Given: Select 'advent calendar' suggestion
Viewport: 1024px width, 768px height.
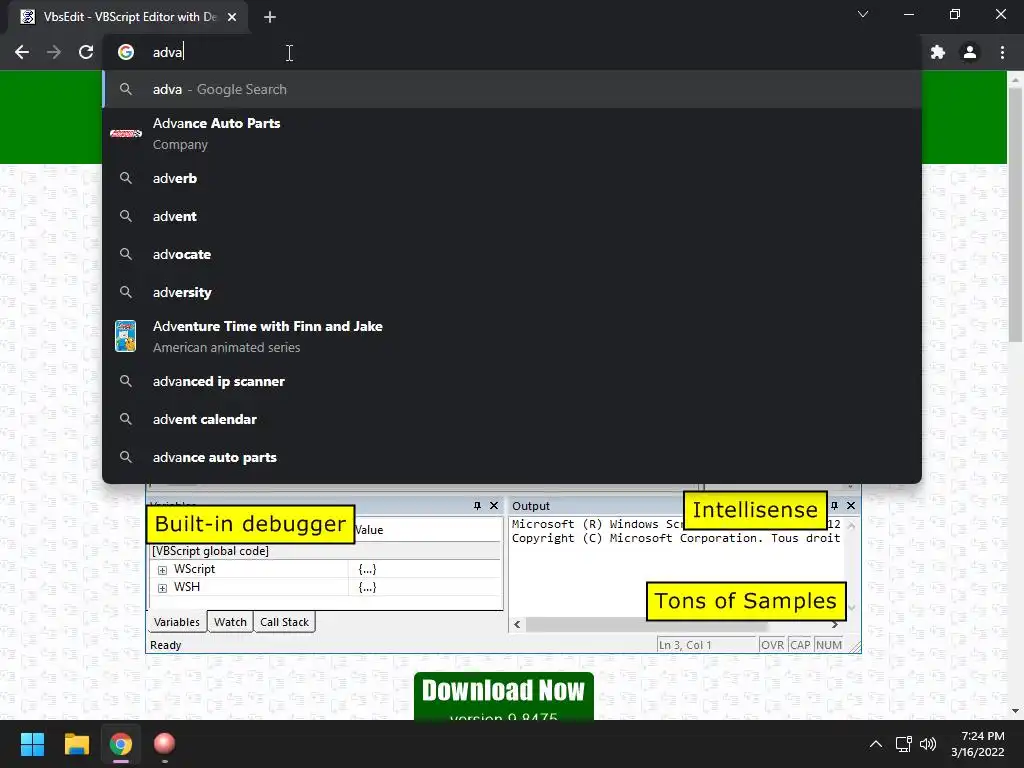Looking at the screenshot, I should 512,419.
